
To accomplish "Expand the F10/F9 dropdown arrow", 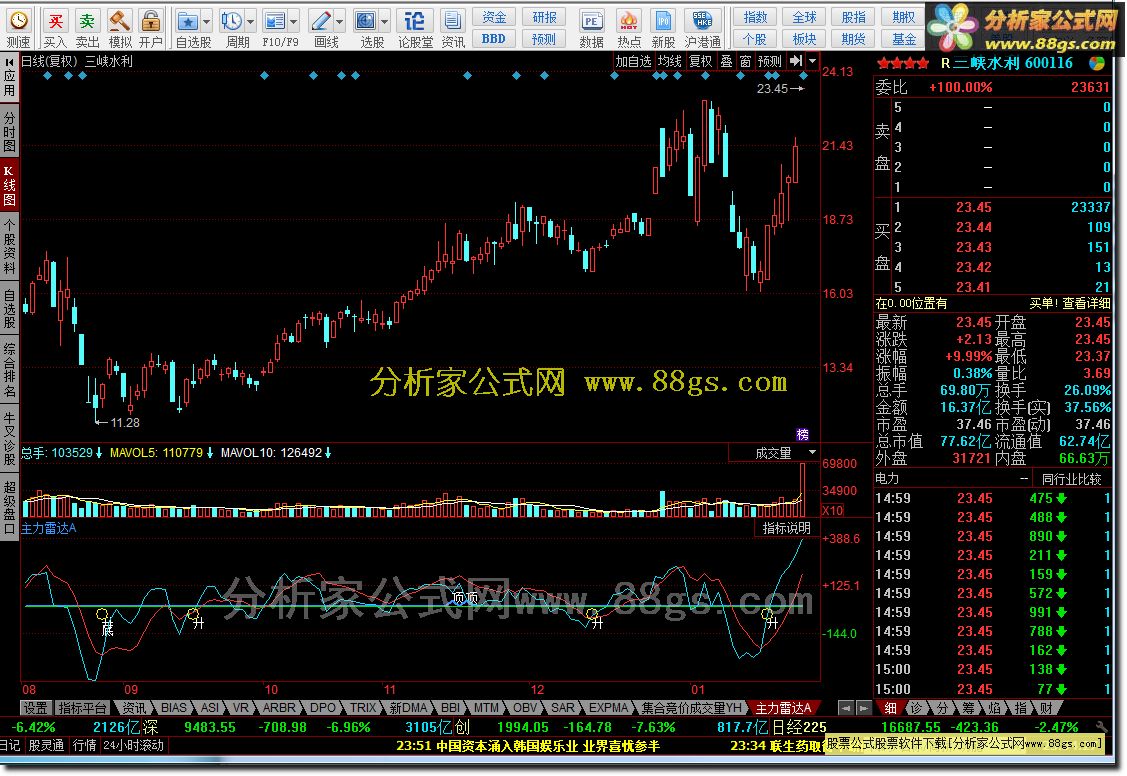I will coord(294,21).
